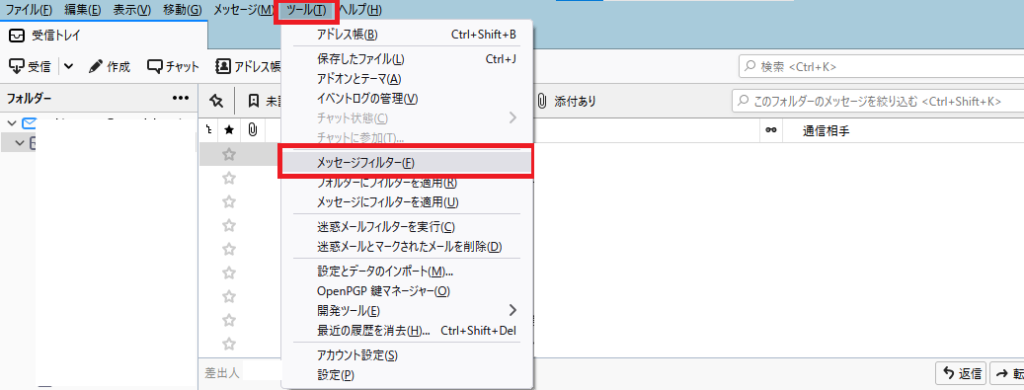
Task: Toggle the 添付あり attachment quick filter
Action: point(566,101)
